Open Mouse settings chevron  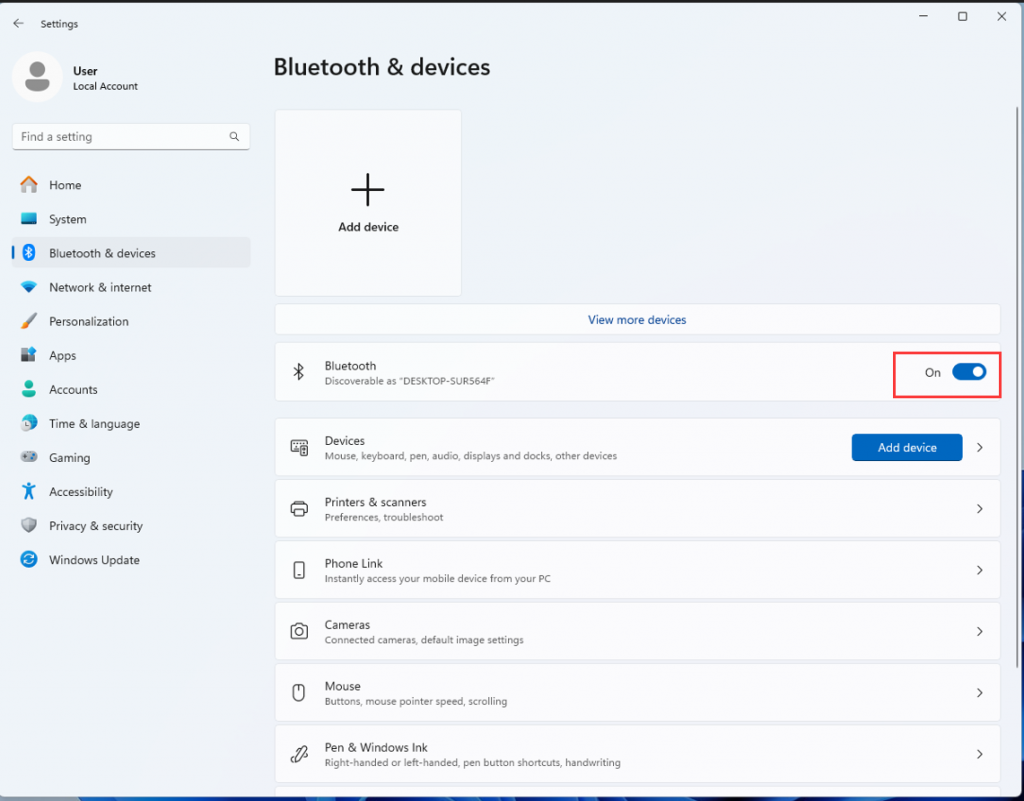(980, 693)
